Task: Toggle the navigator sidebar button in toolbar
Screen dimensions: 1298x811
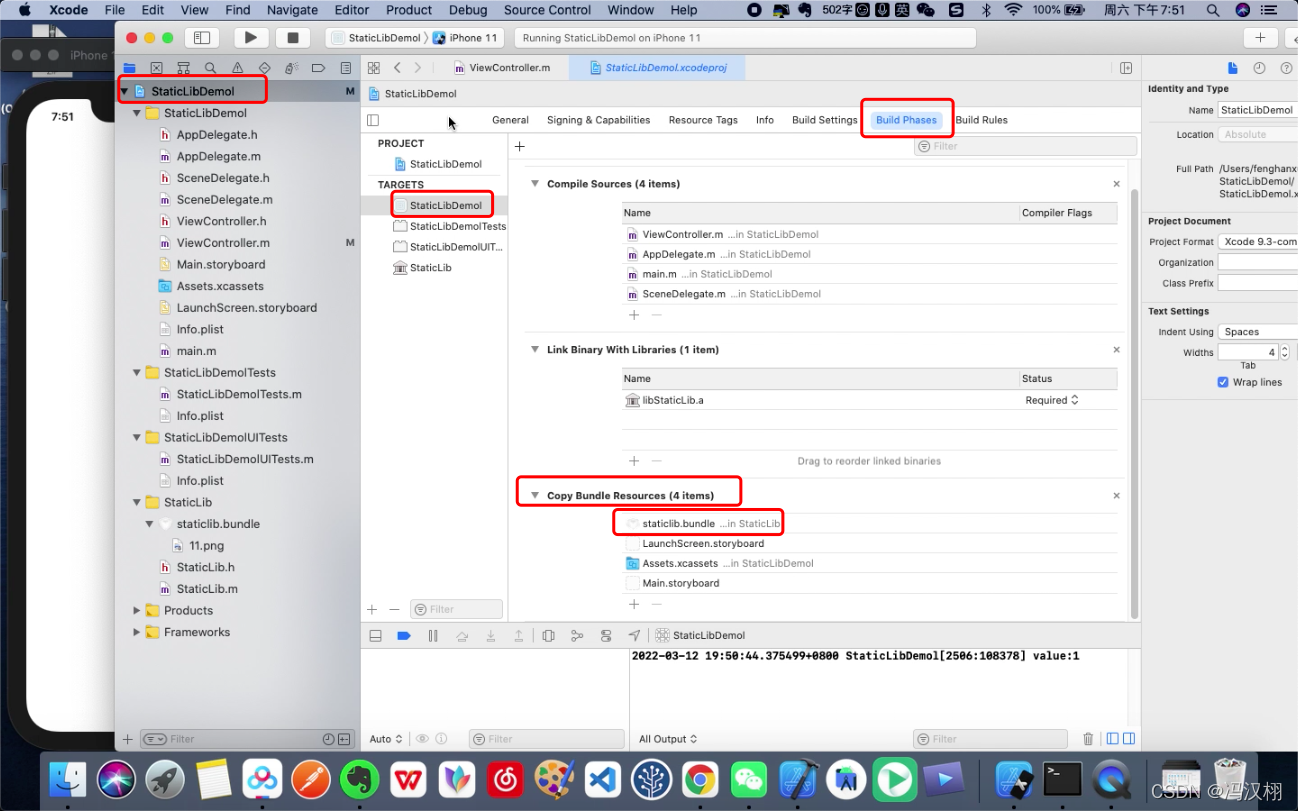Action: [x=202, y=38]
